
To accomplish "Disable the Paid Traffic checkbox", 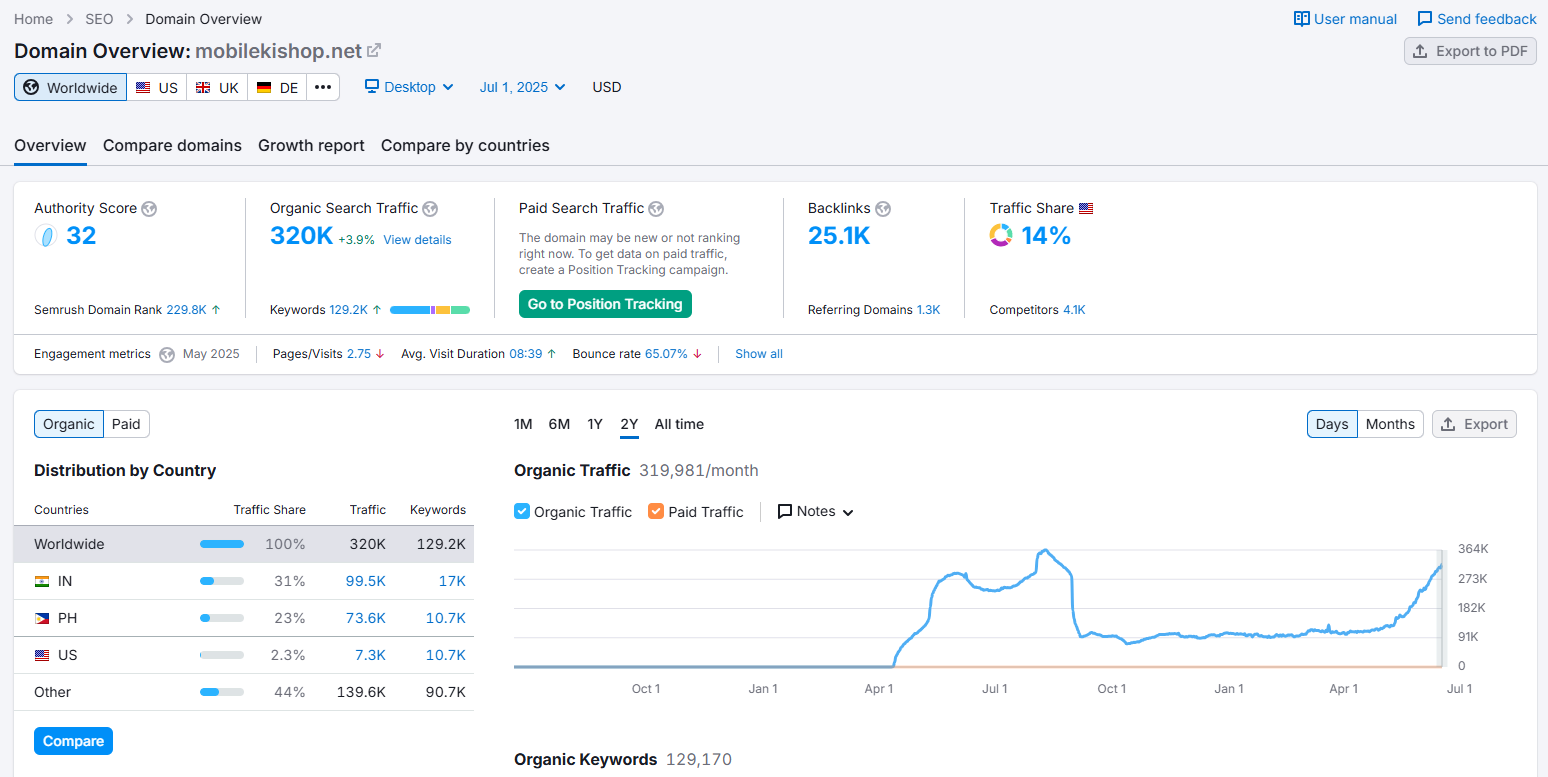I will 656,511.
